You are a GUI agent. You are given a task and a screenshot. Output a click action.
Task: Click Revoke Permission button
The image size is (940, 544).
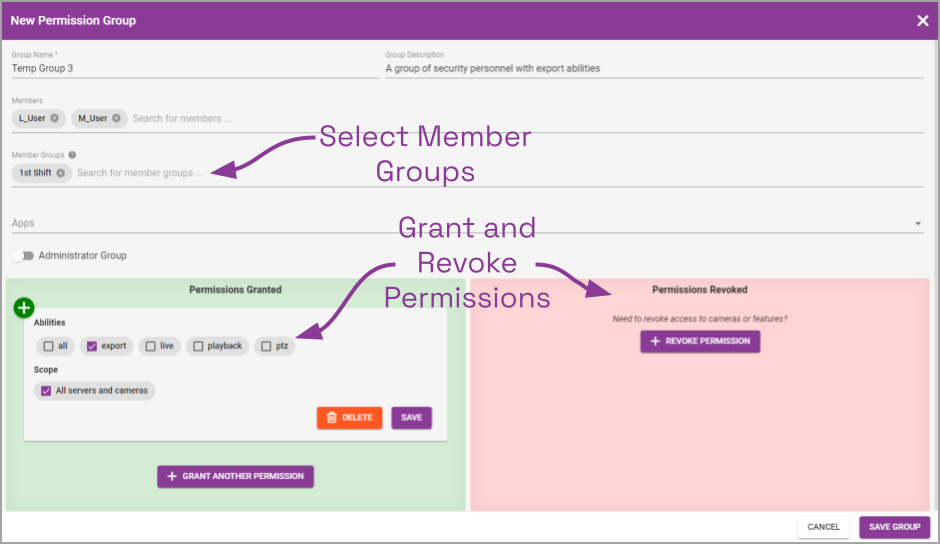click(700, 341)
